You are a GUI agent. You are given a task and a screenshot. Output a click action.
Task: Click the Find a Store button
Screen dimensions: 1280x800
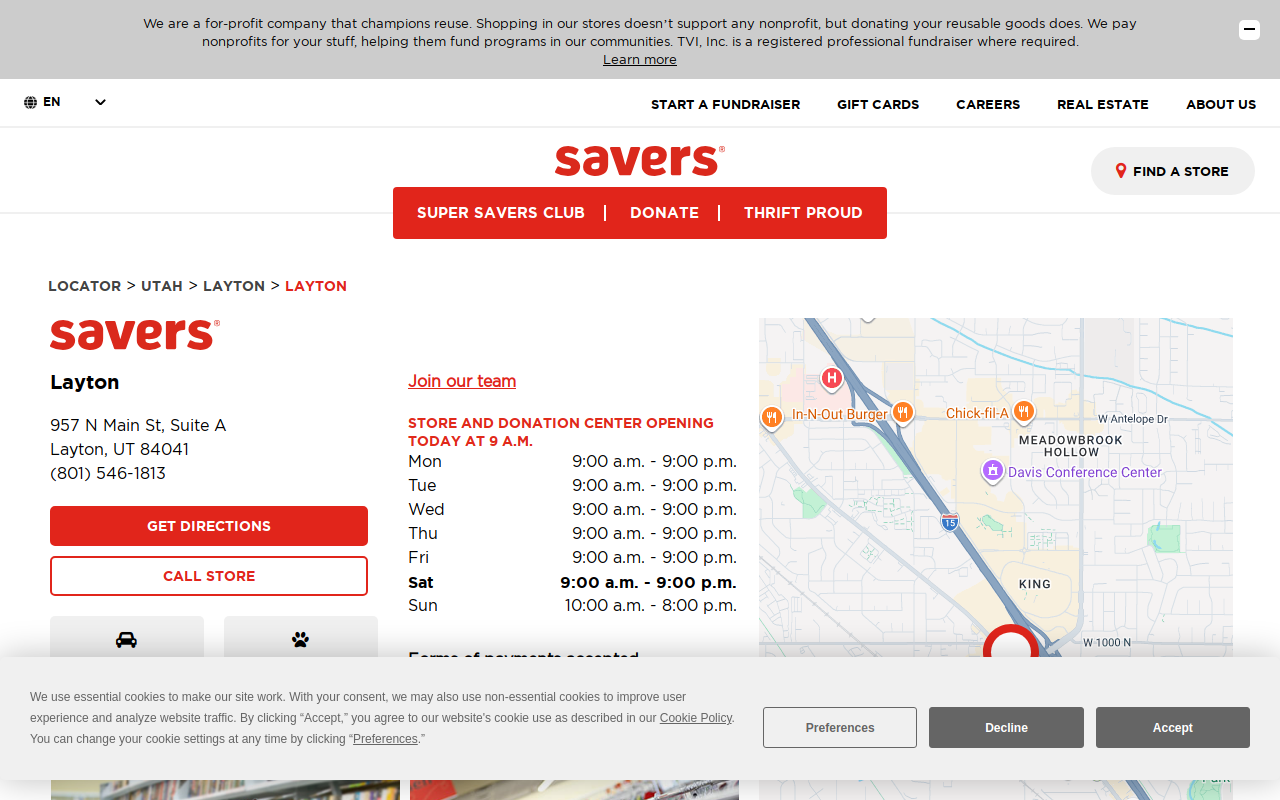point(1173,171)
